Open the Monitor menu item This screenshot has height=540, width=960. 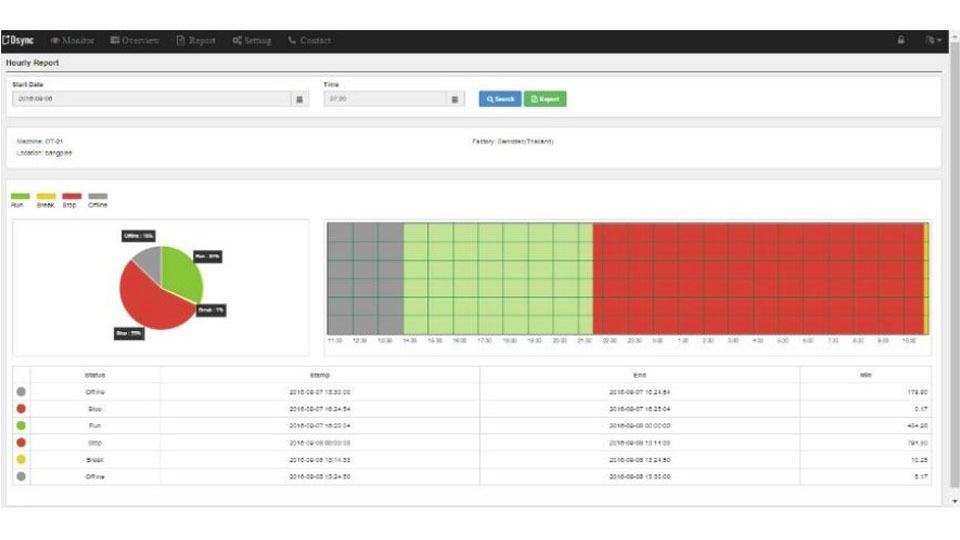[x=72, y=41]
